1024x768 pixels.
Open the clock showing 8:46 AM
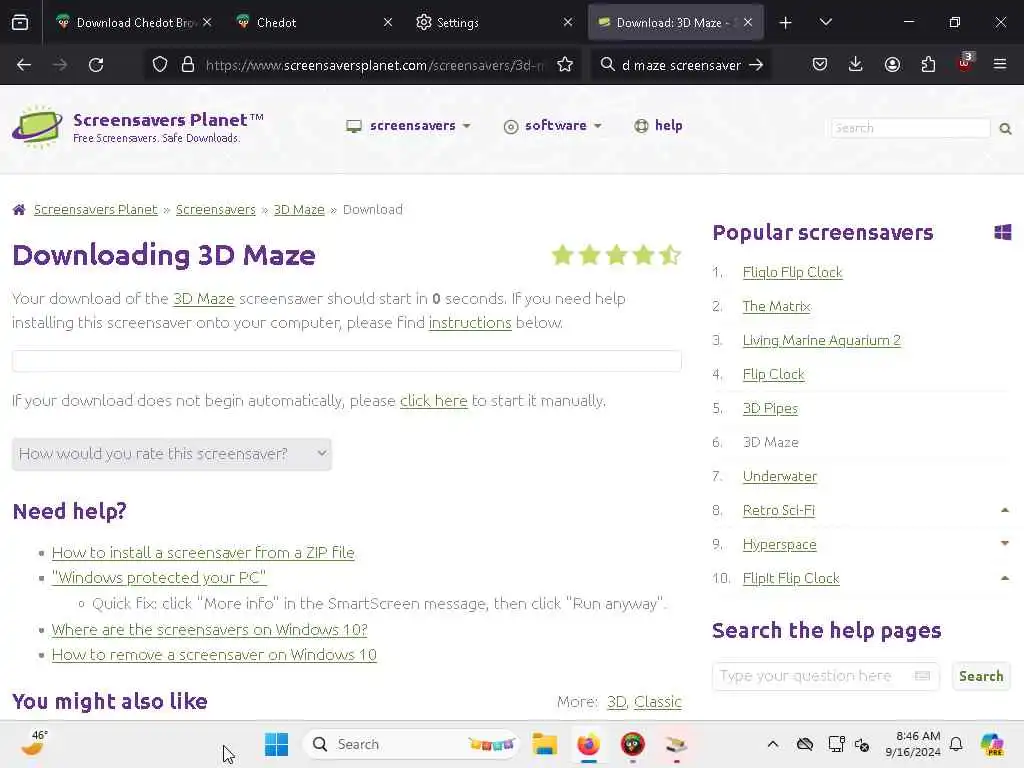pyautogui.click(x=913, y=744)
